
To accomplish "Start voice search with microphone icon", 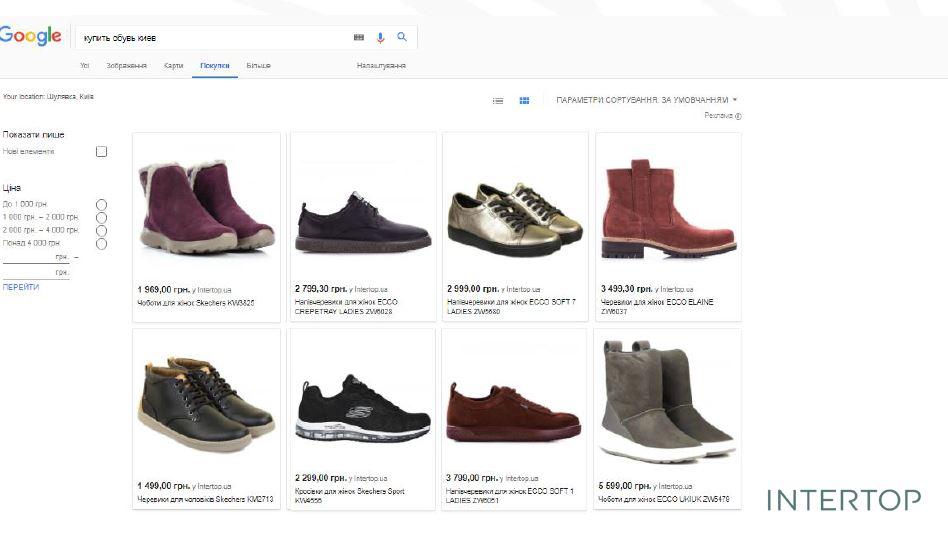I will [x=380, y=37].
